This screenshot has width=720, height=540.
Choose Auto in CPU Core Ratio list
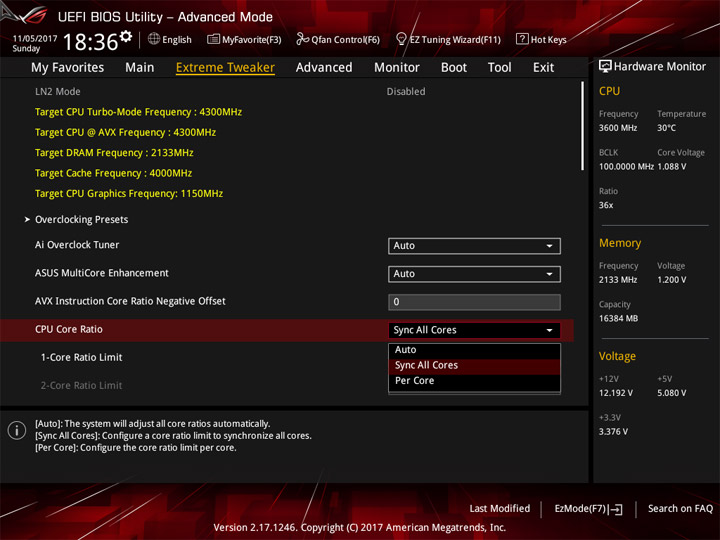pos(474,350)
